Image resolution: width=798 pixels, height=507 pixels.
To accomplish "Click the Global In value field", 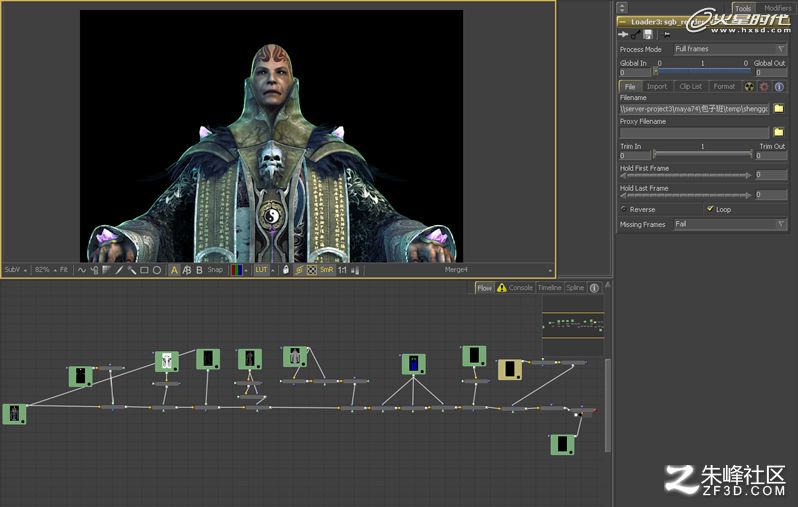I will [635, 72].
